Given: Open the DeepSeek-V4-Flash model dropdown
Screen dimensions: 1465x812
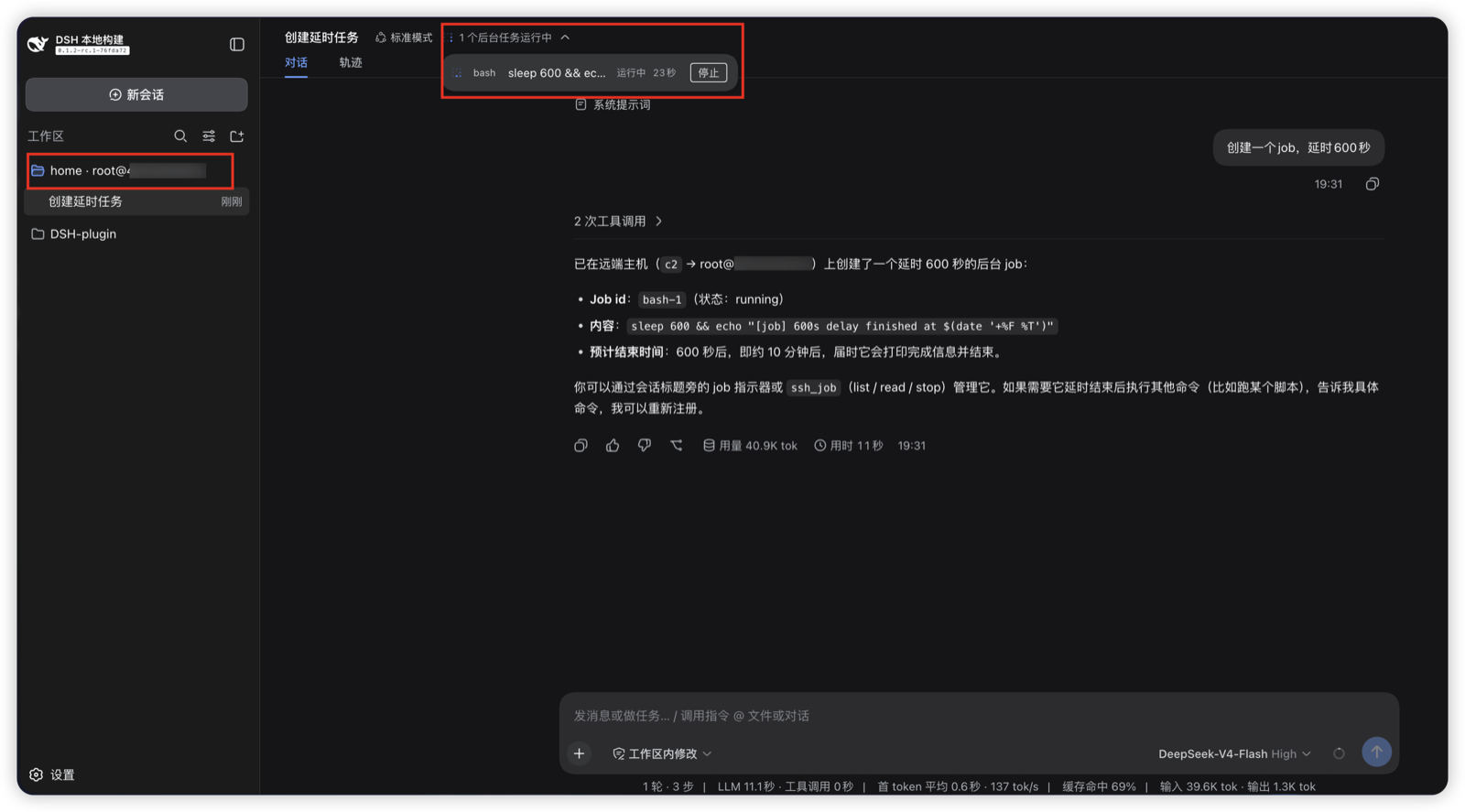Looking at the screenshot, I should (1234, 753).
